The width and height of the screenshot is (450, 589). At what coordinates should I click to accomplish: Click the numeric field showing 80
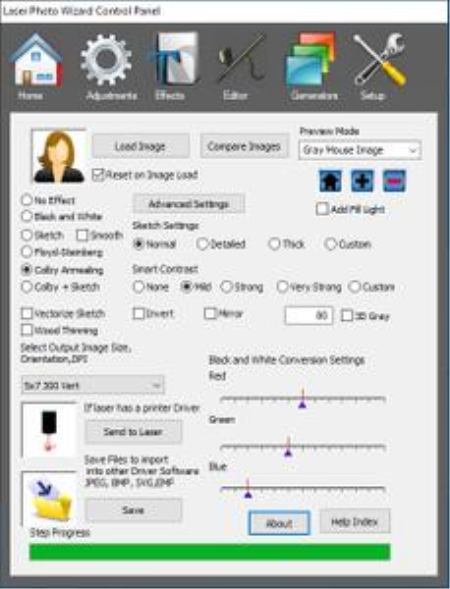click(308, 315)
